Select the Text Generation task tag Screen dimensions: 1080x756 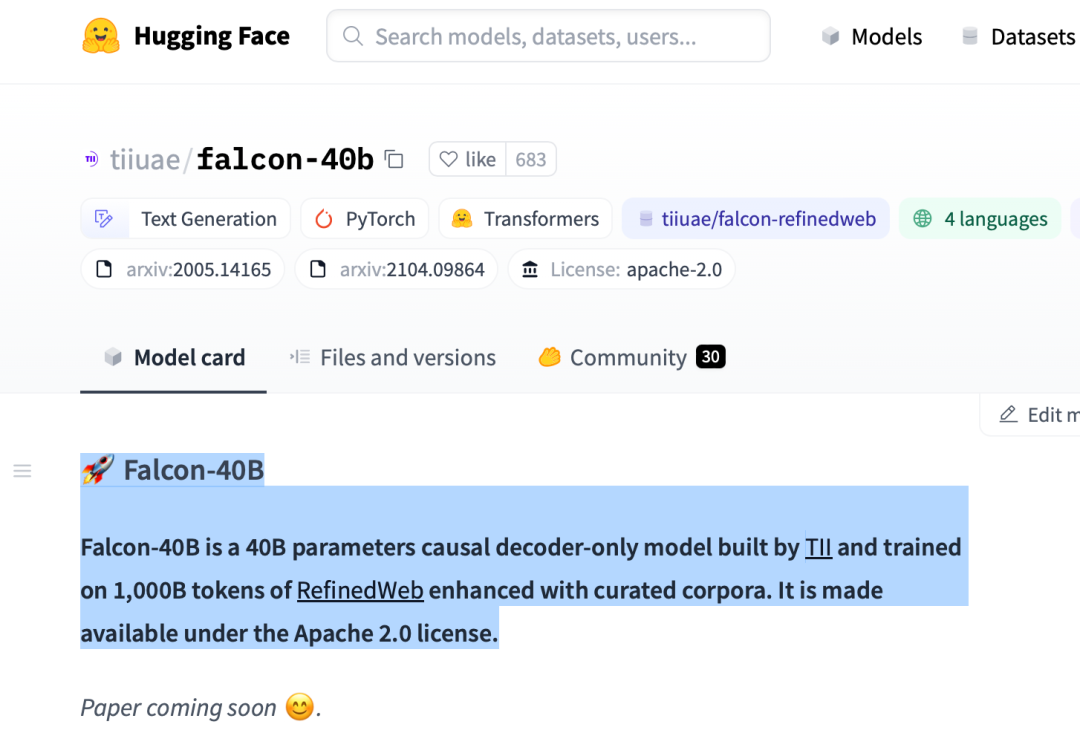(x=185, y=219)
